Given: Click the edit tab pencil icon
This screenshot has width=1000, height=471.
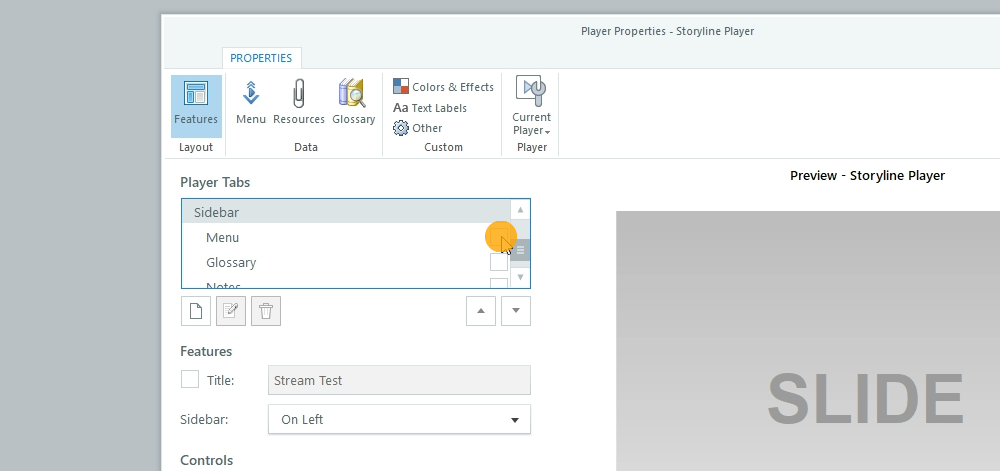Looking at the screenshot, I should (x=231, y=311).
